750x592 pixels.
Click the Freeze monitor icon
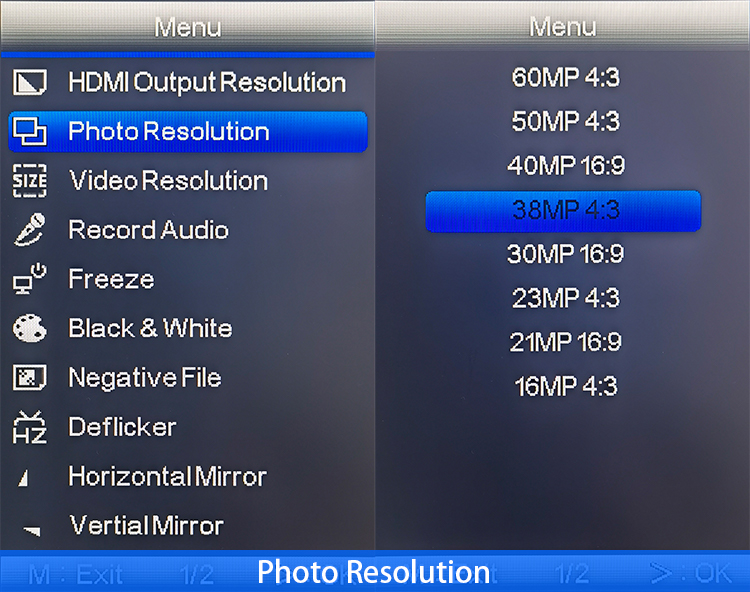click(x=30, y=279)
